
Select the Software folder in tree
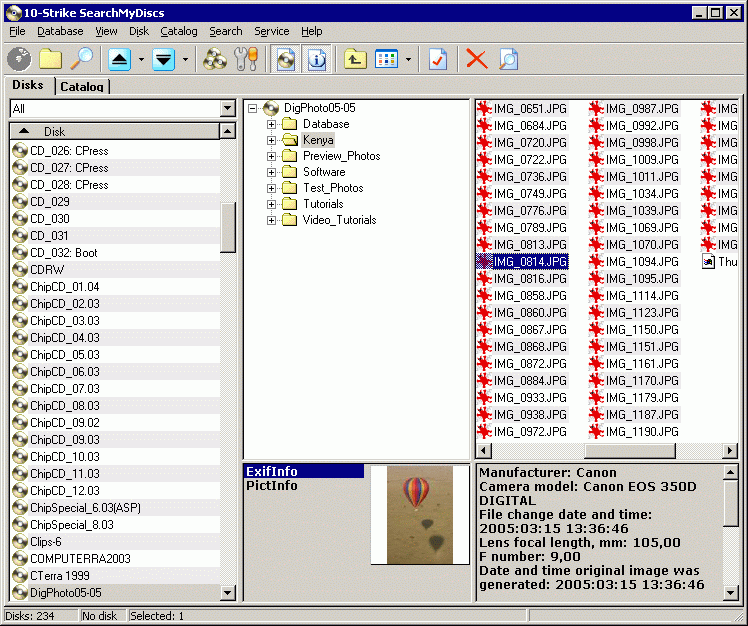point(324,172)
